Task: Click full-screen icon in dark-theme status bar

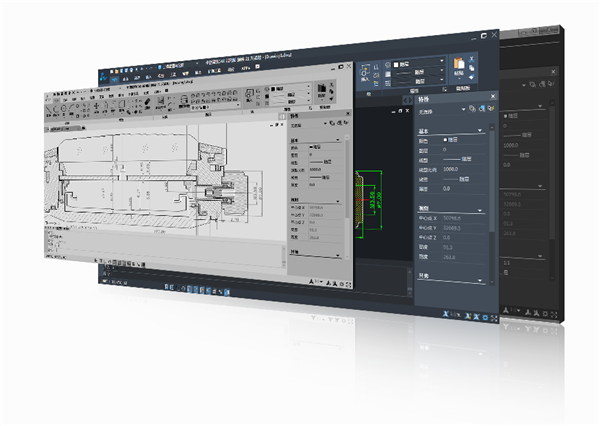Action: pyautogui.click(x=554, y=315)
